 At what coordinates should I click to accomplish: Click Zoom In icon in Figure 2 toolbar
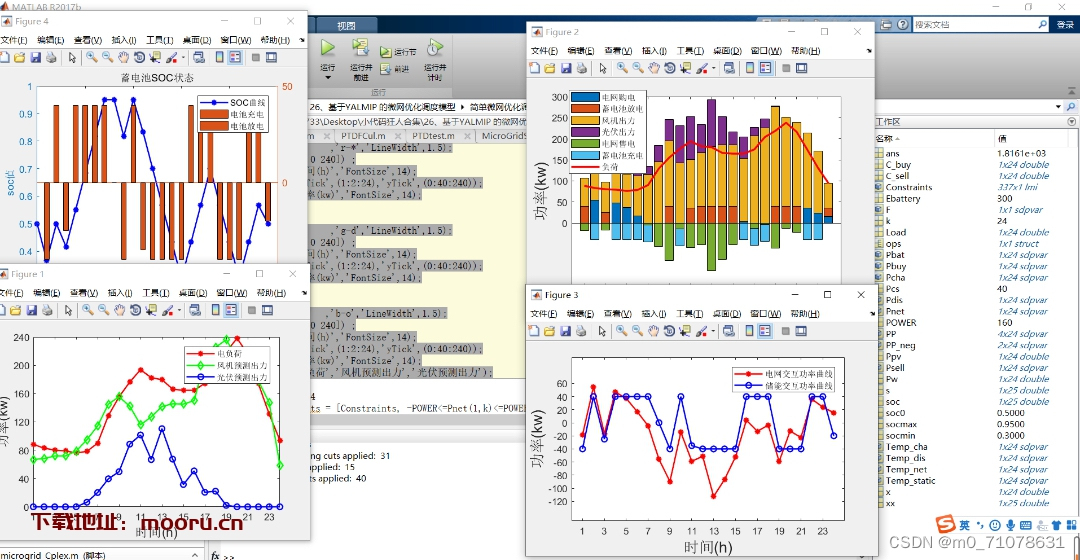tap(622, 68)
